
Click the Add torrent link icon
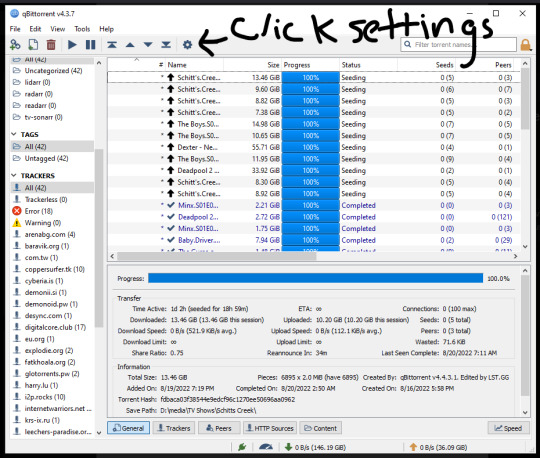click(x=15, y=45)
